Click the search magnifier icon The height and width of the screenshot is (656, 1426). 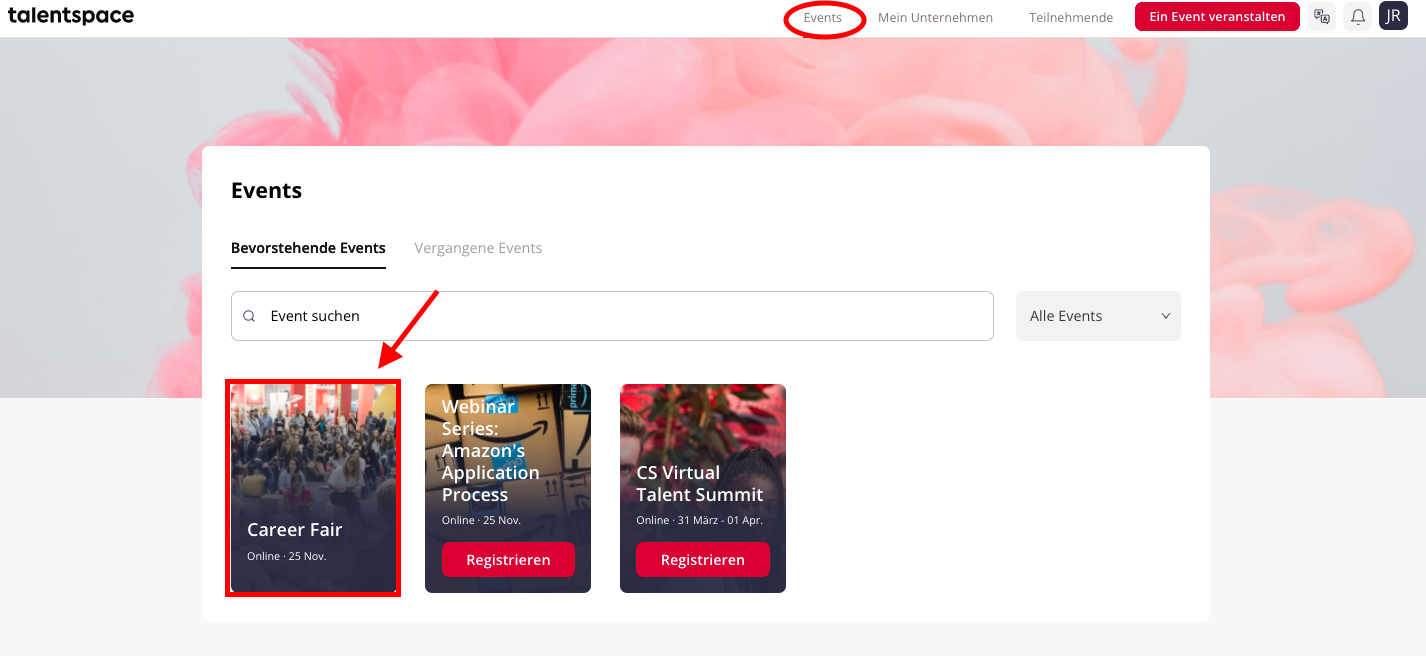click(x=249, y=316)
